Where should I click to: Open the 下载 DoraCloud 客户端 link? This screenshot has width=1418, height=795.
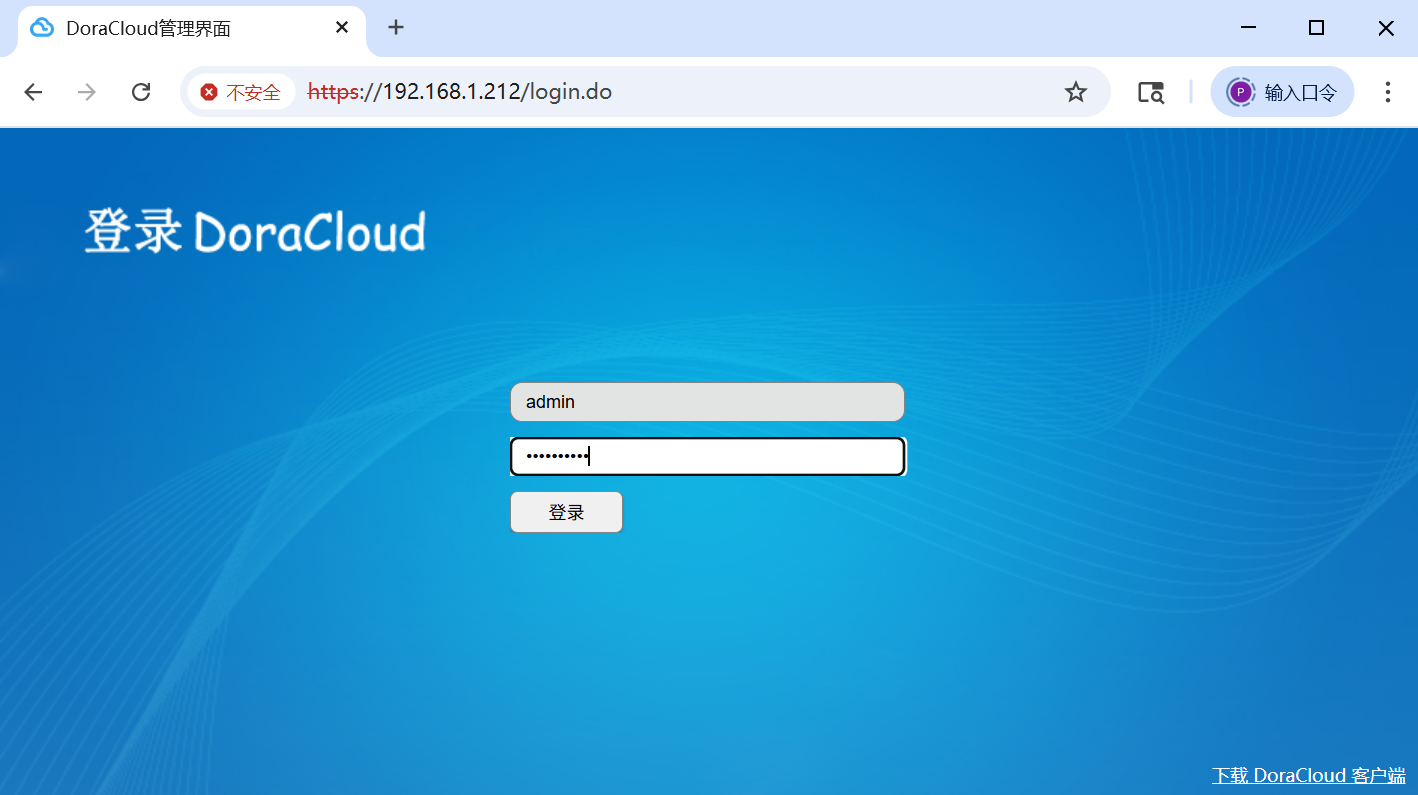click(1308, 775)
